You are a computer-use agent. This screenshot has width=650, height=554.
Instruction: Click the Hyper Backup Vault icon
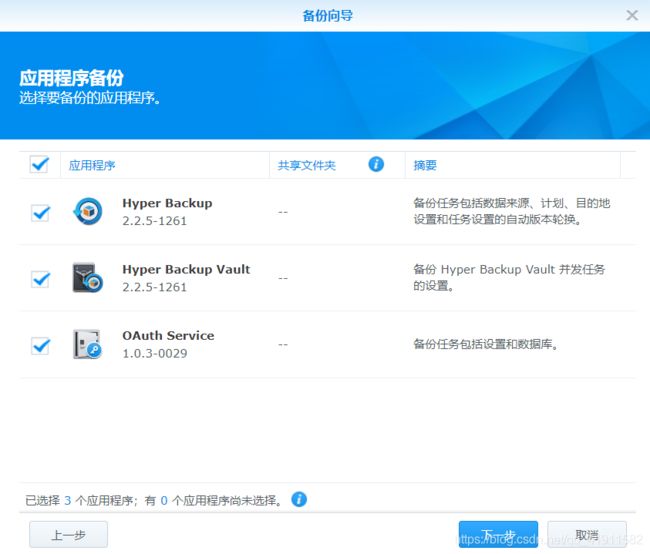point(87,277)
